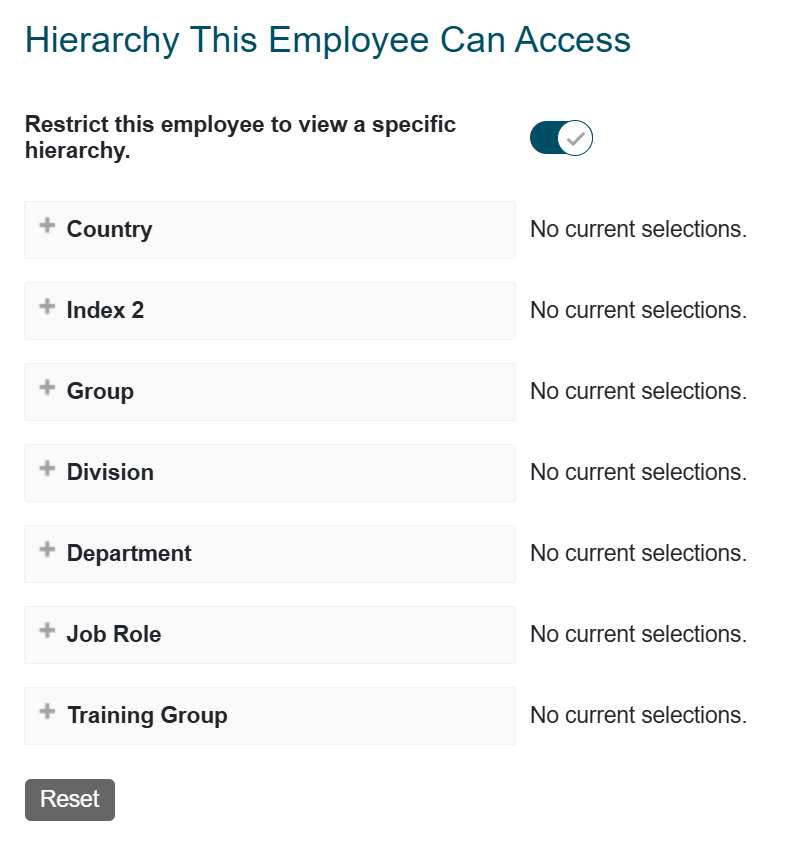Click the plus icon beside Department

pyautogui.click(x=47, y=549)
